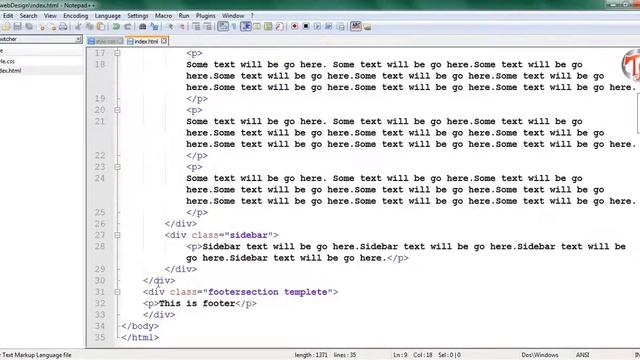Viewport: 640px width, 360px height.
Task: Click the closing </body> tag
Action: pos(140,326)
